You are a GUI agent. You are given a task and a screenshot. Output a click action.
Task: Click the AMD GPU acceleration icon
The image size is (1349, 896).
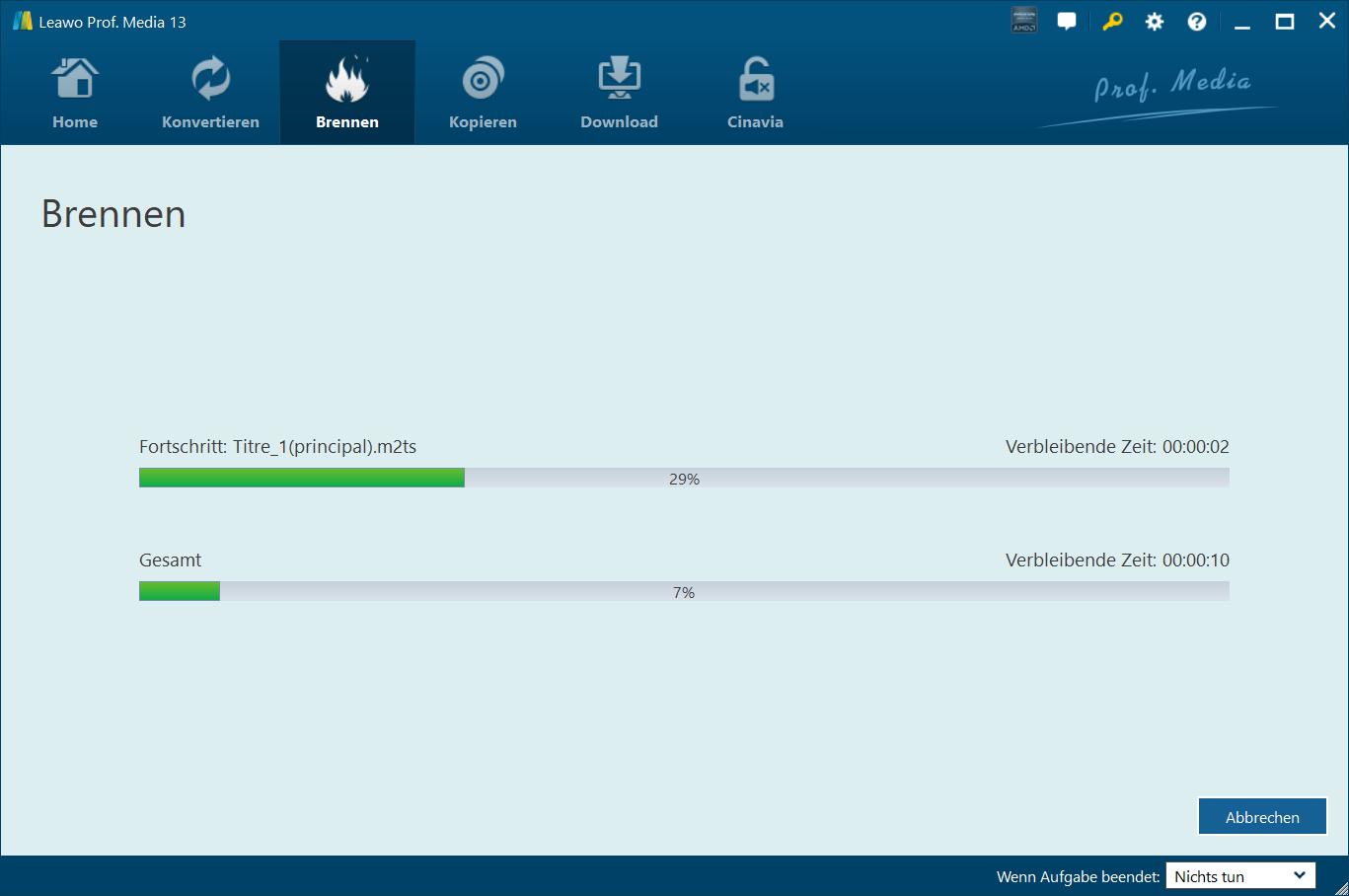pyautogui.click(x=1024, y=21)
